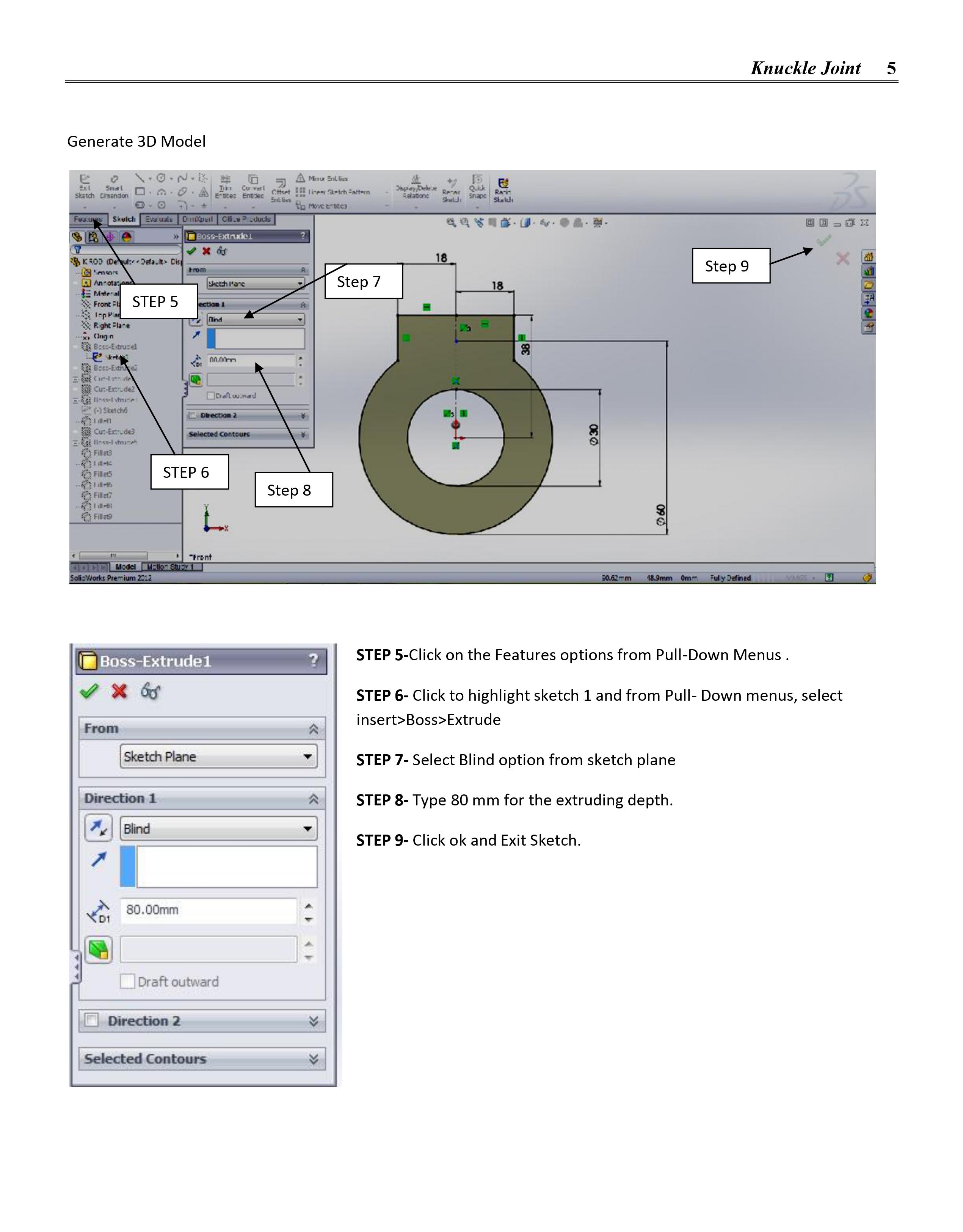This screenshot has height=1232, width=963.
Task: Click the 80.00mm depth input field
Action: (x=209, y=910)
